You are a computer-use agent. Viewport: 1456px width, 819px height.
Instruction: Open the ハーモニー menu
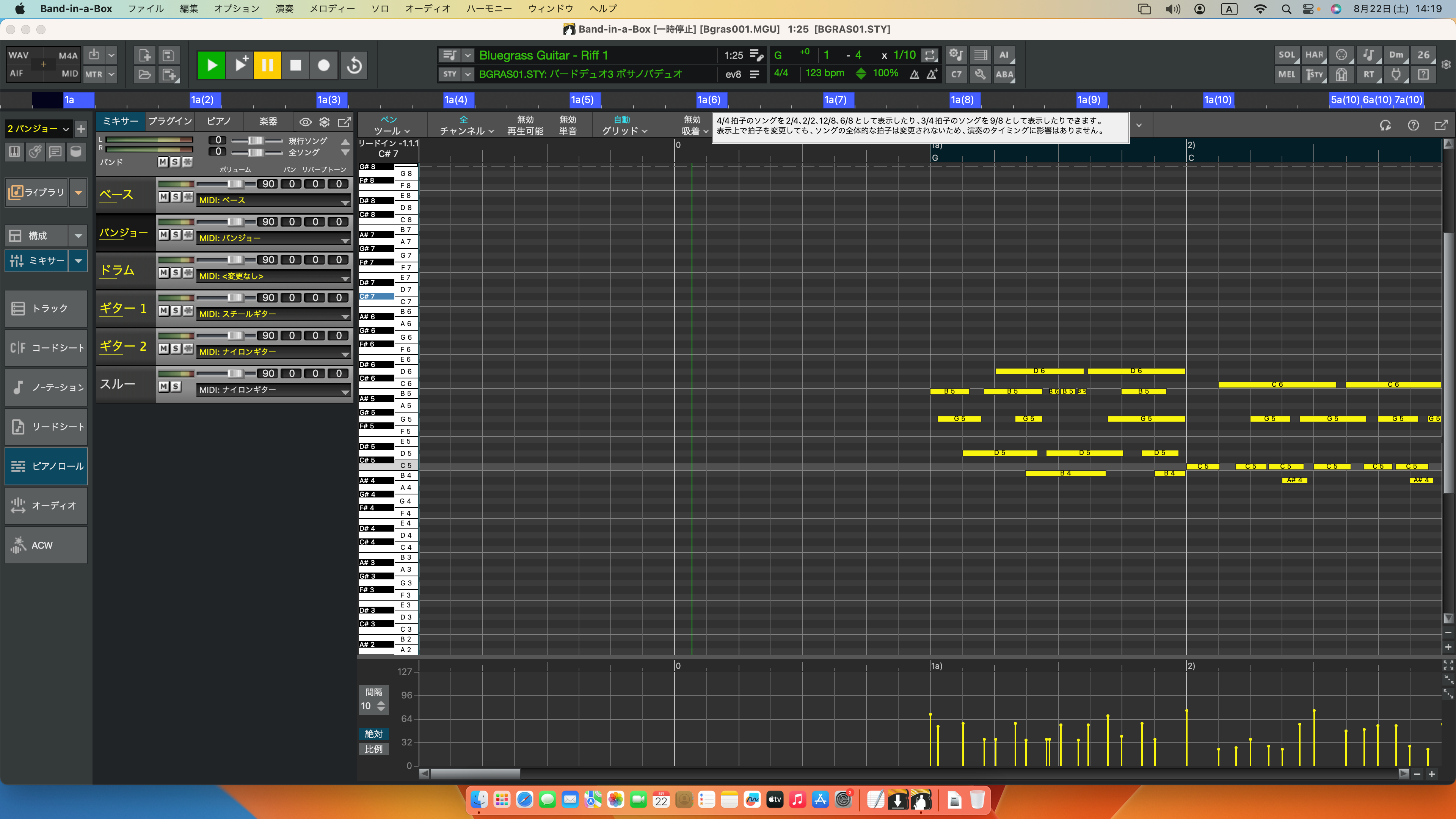pos(489,8)
